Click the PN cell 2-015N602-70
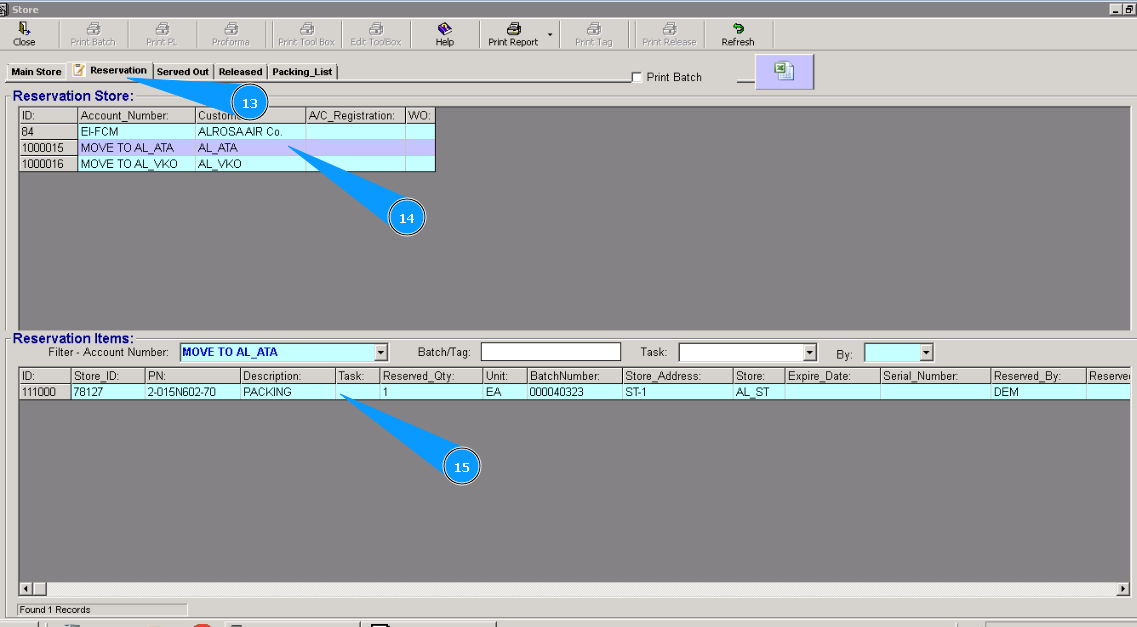1137x627 pixels. click(192, 392)
